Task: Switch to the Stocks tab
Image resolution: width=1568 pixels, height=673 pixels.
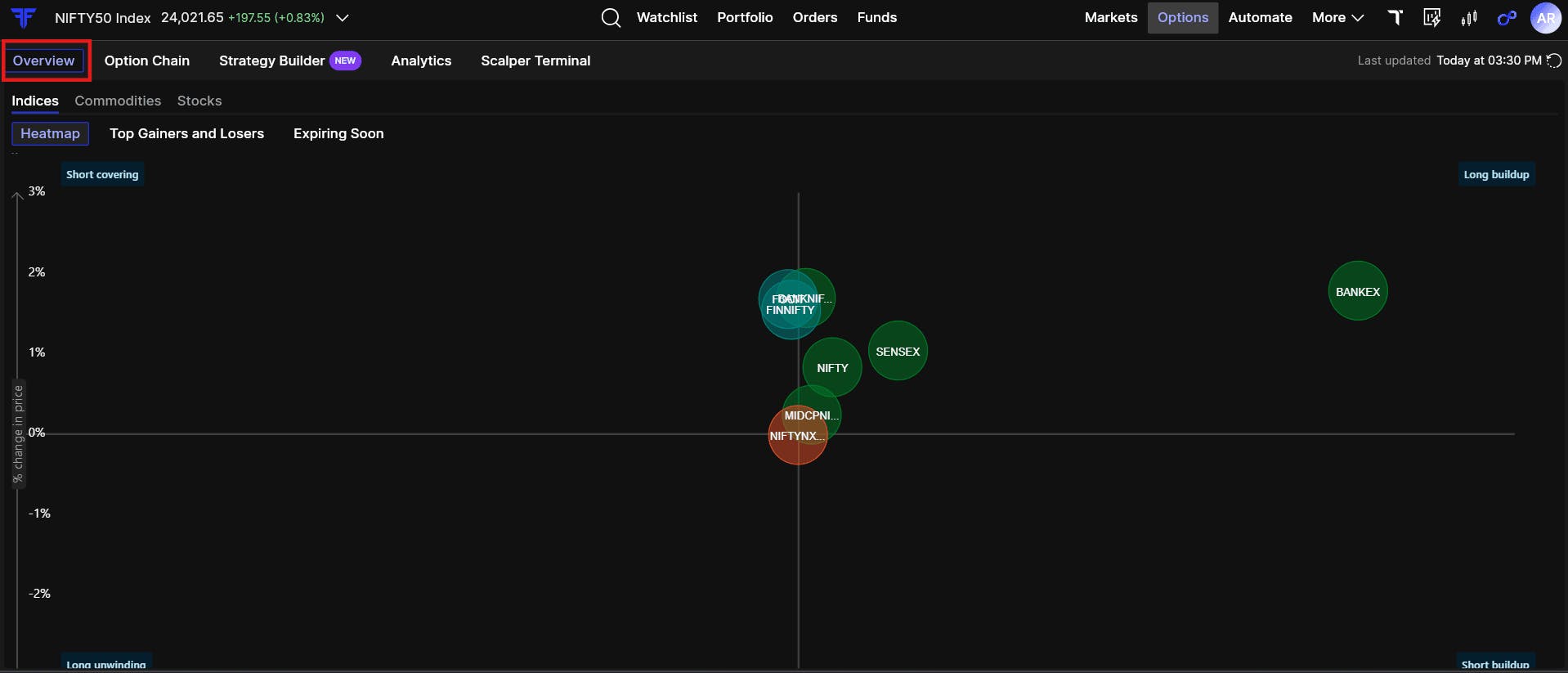Action: click(199, 101)
